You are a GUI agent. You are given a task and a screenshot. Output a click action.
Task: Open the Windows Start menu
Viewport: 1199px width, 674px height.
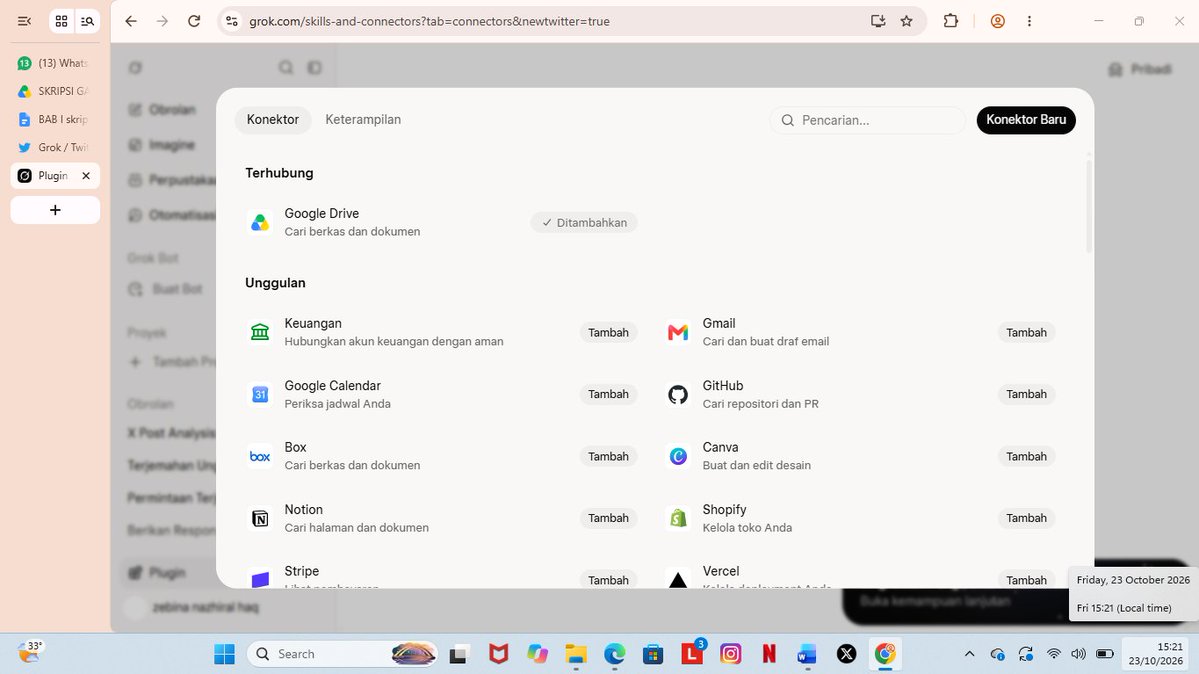point(224,653)
